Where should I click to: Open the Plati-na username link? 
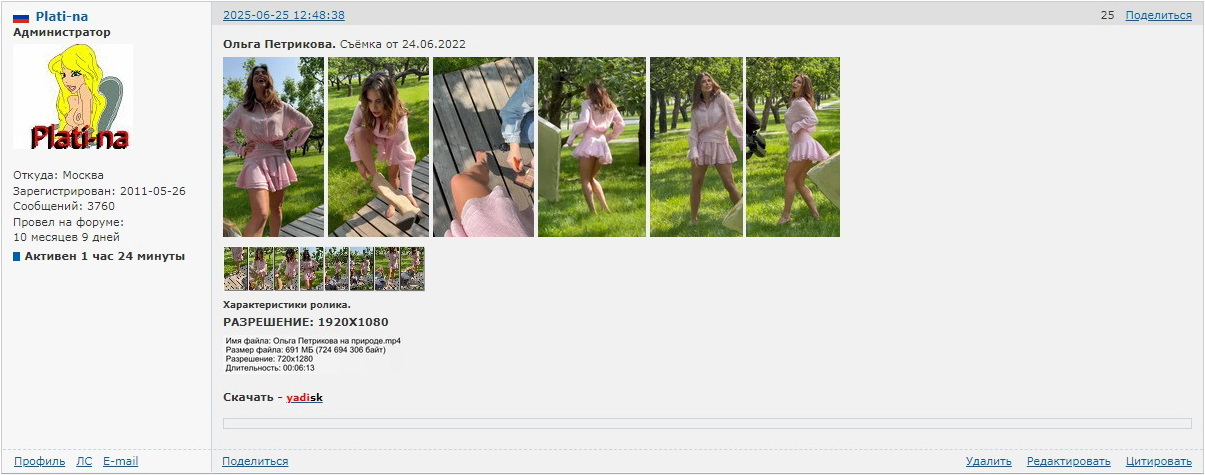62,16
